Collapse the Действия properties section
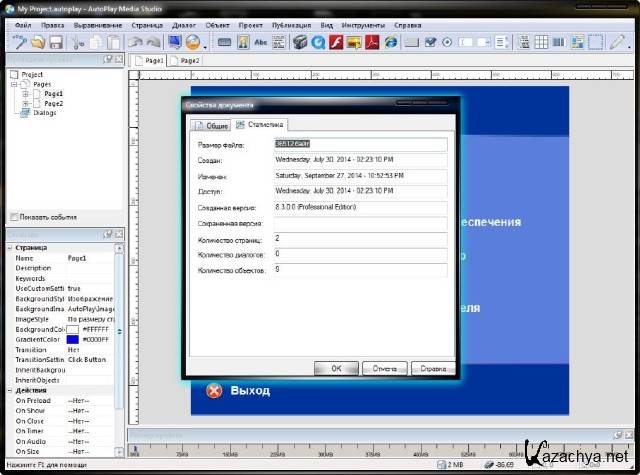Viewport: 640px width, 475px height. (9, 390)
